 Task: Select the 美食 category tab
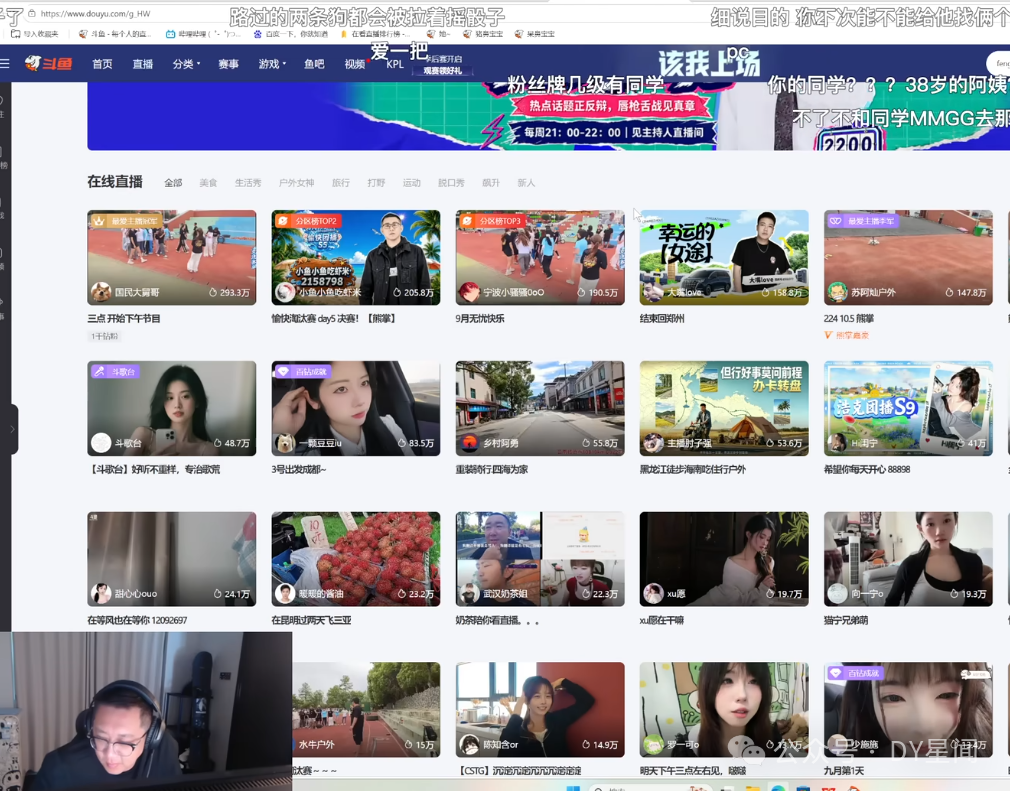208,183
